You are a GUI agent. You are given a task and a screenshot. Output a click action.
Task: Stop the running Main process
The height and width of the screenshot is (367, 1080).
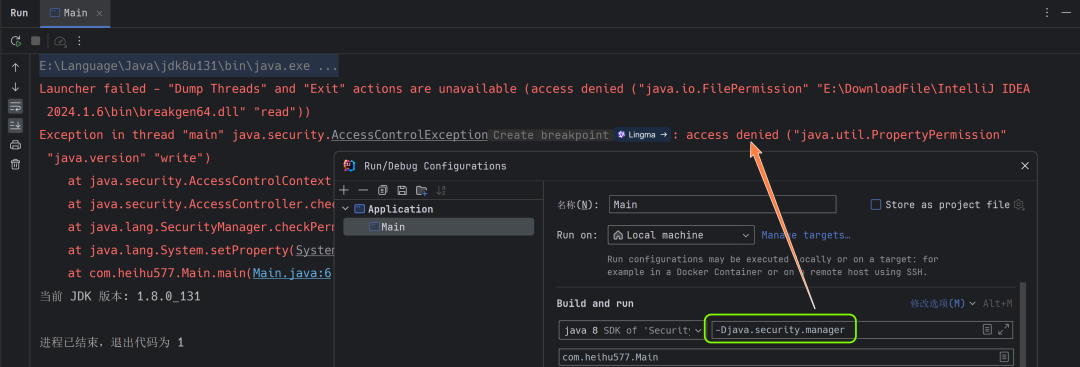tap(36, 41)
